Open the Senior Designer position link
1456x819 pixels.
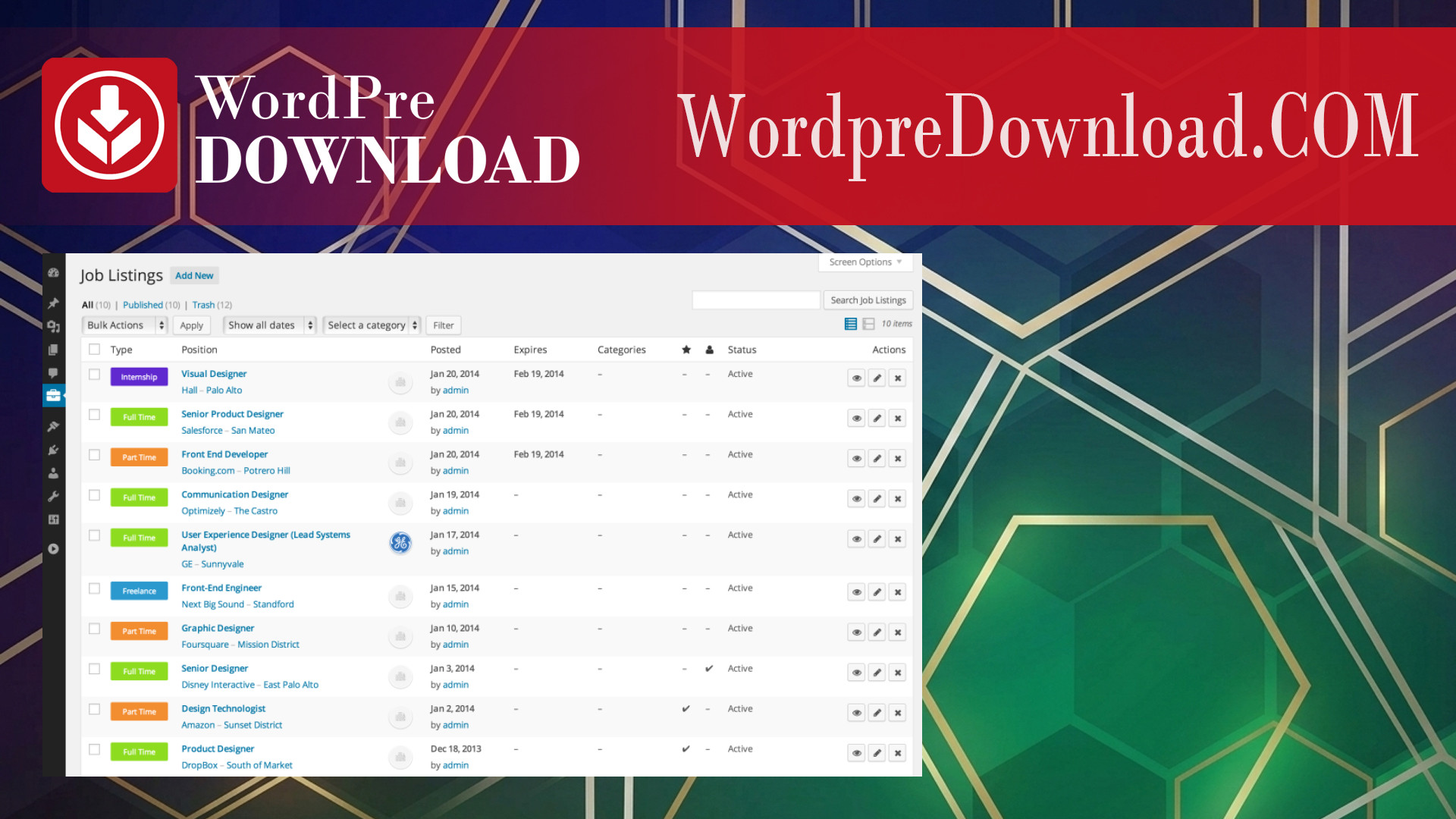coord(215,668)
